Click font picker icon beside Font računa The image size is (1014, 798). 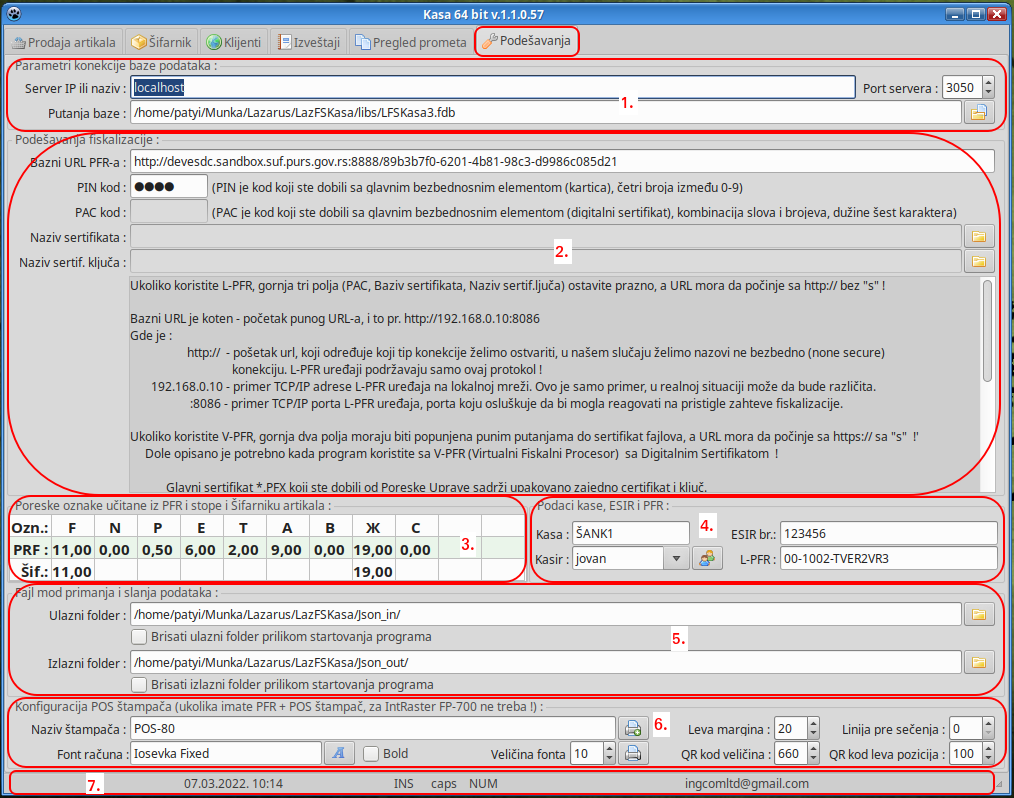(339, 753)
